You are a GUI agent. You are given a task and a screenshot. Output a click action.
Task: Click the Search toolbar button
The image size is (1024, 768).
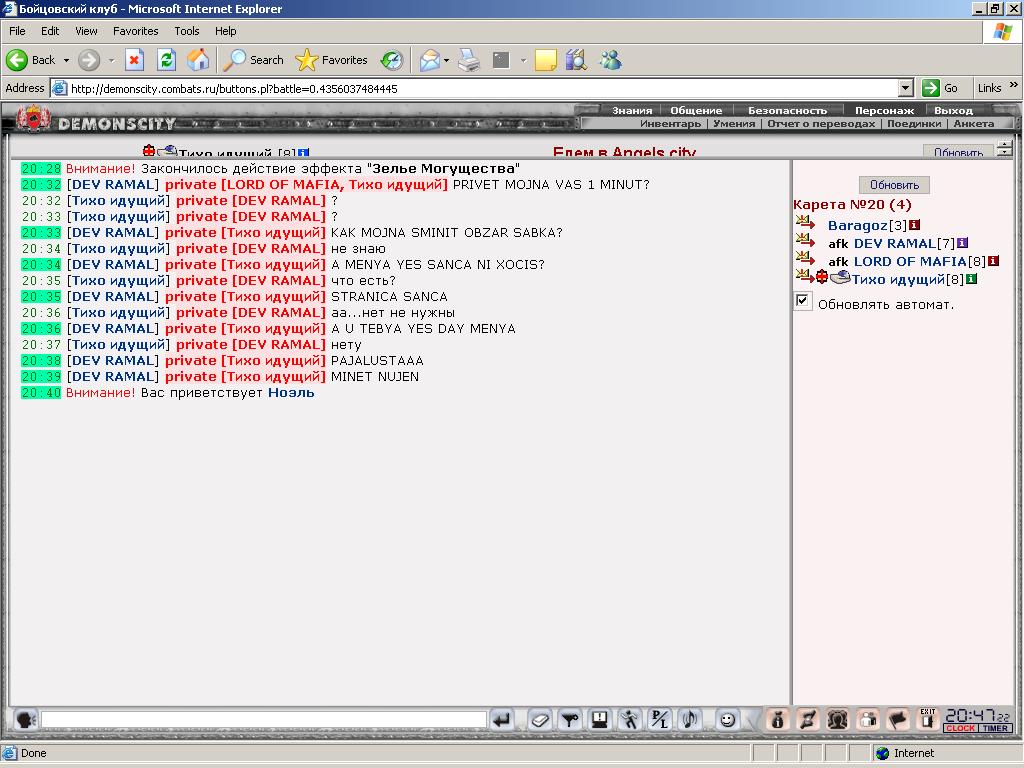pos(254,60)
